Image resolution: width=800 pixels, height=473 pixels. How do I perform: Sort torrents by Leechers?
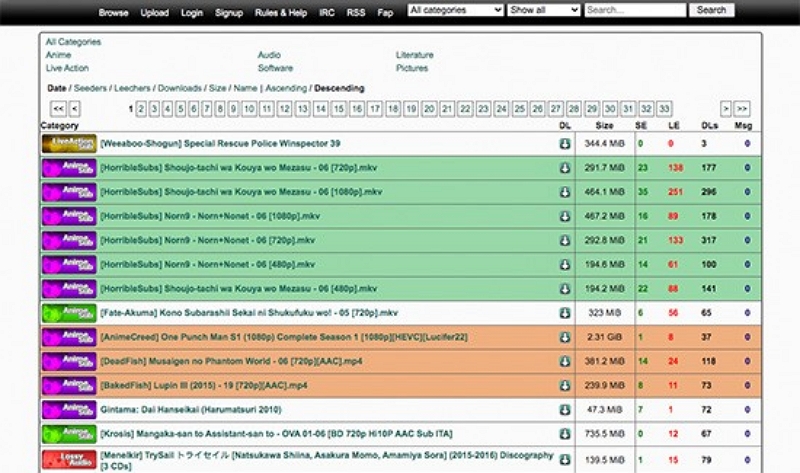[x=132, y=88]
